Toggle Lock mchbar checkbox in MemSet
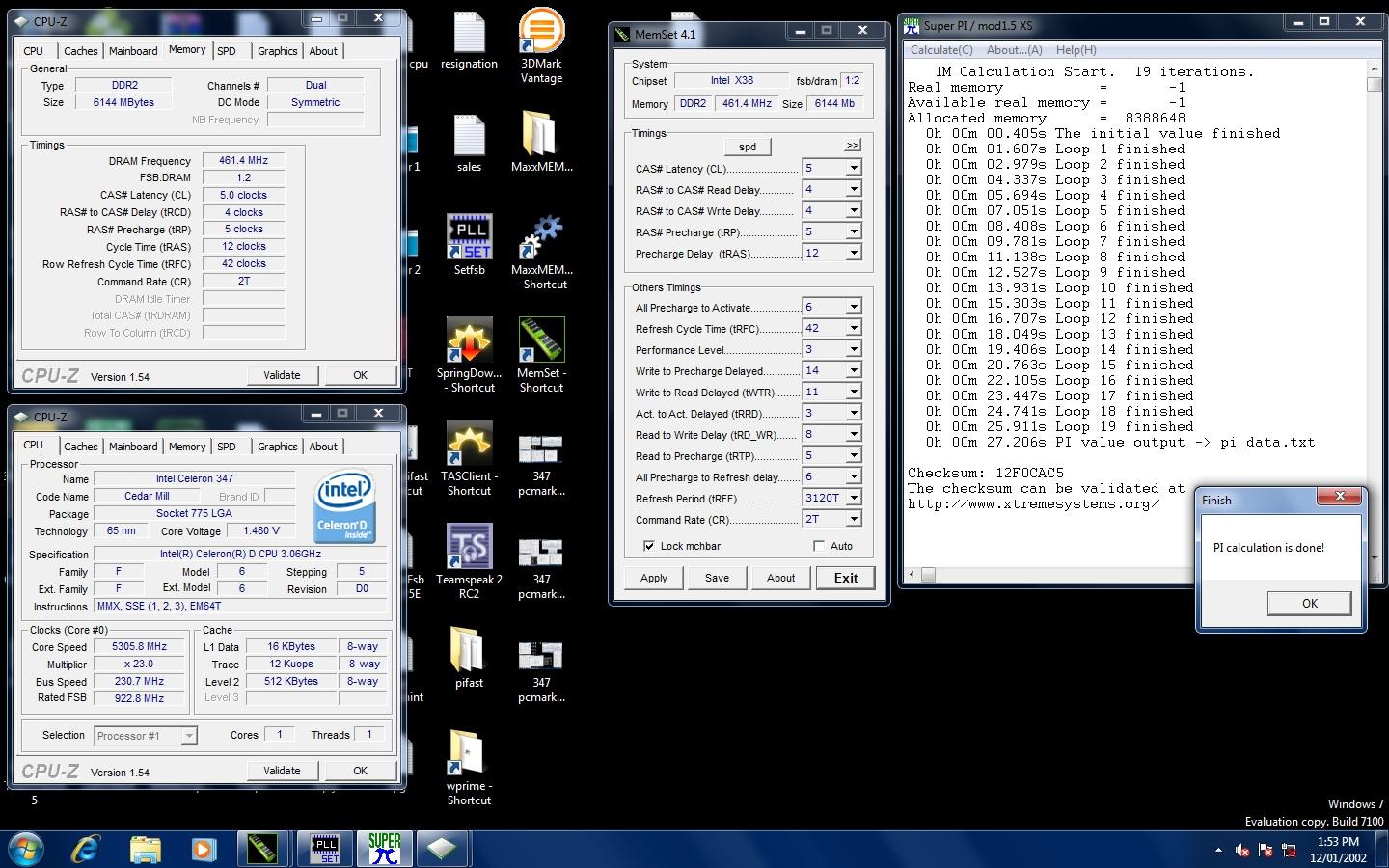This screenshot has width=1389, height=868. click(x=649, y=546)
